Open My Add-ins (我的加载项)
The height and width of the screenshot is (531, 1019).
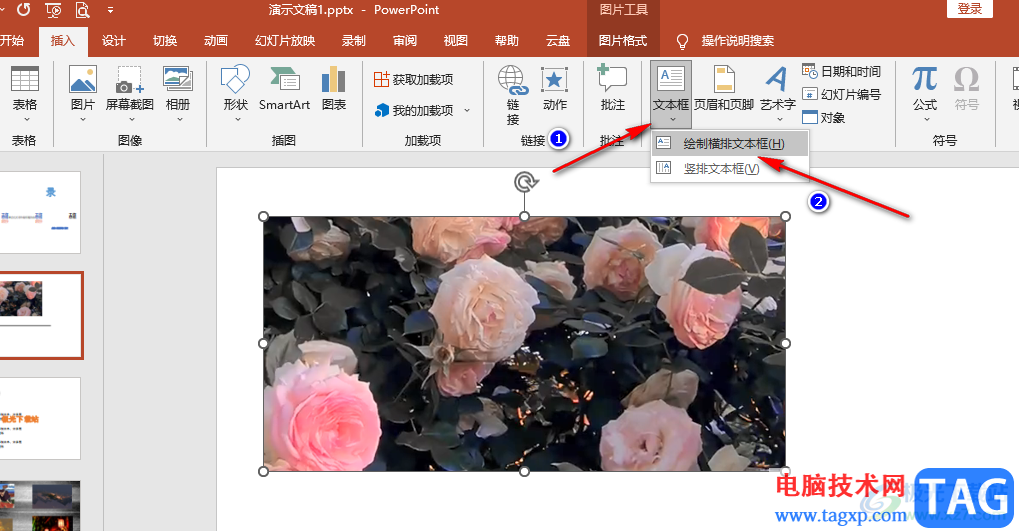414,110
